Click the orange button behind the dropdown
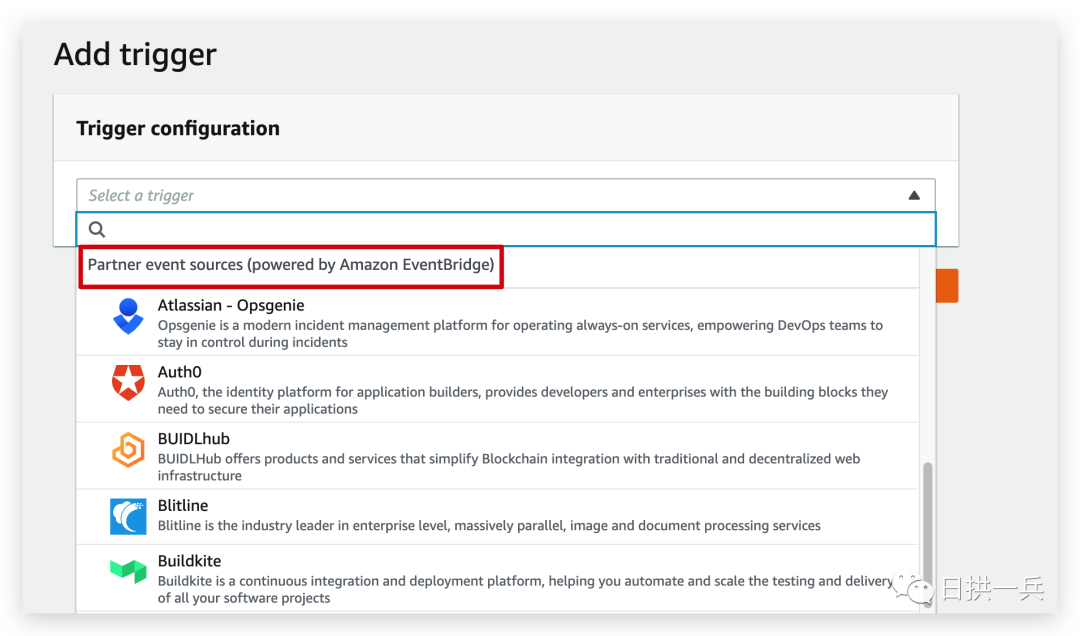This screenshot has height=636, width=1080. [946, 286]
